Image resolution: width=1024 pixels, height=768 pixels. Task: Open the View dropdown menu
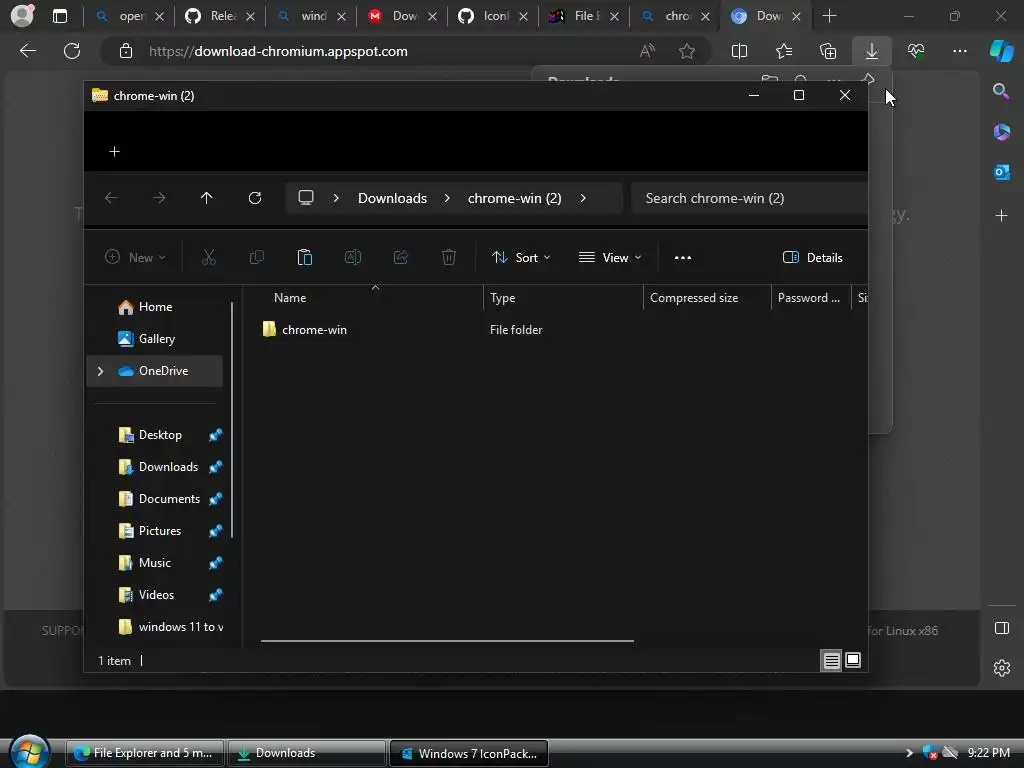[610, 257]
